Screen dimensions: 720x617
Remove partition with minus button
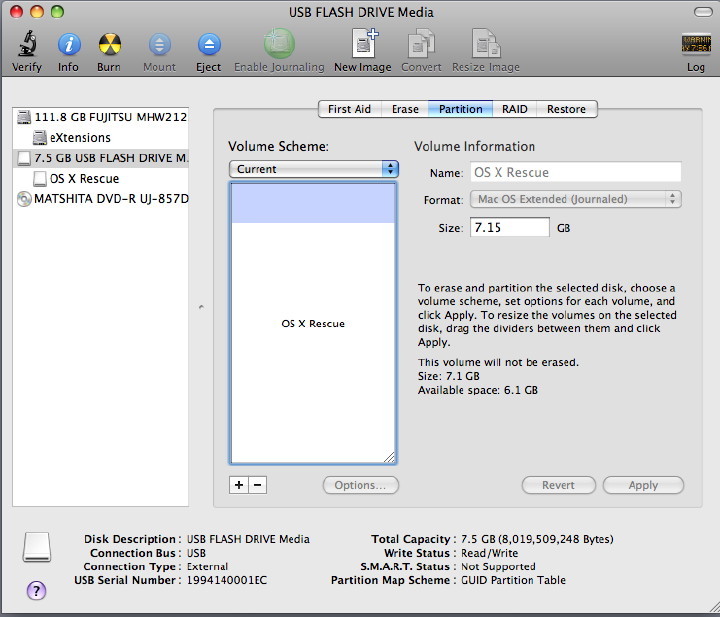258,485
